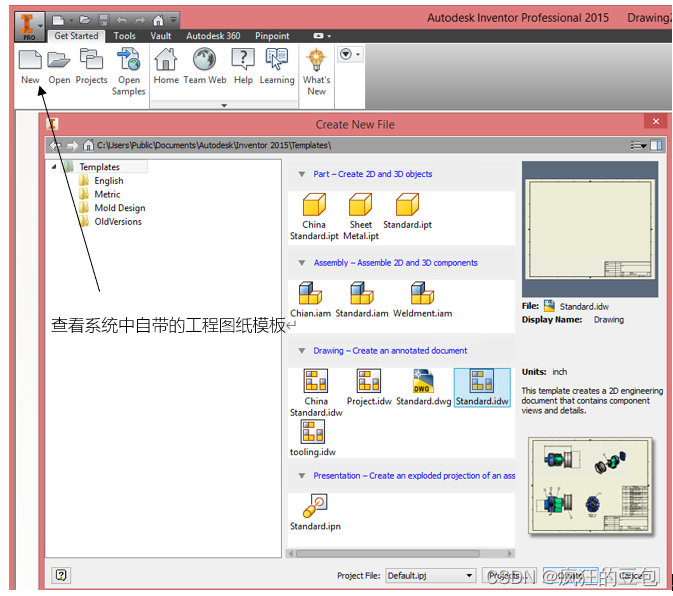Click the Inventor PRO application button
This screenshot has width=673, height=596.
click(29, 26)
